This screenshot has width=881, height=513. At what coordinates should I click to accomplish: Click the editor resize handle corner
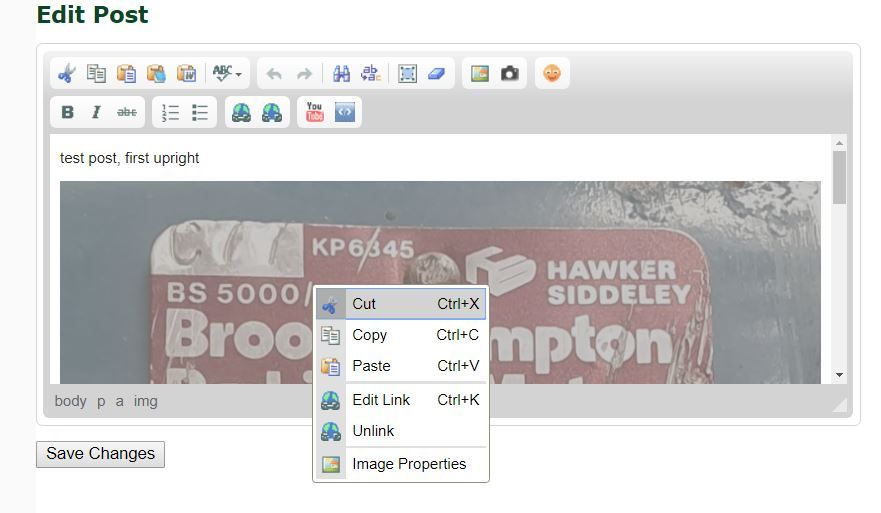tap(839, 405)
